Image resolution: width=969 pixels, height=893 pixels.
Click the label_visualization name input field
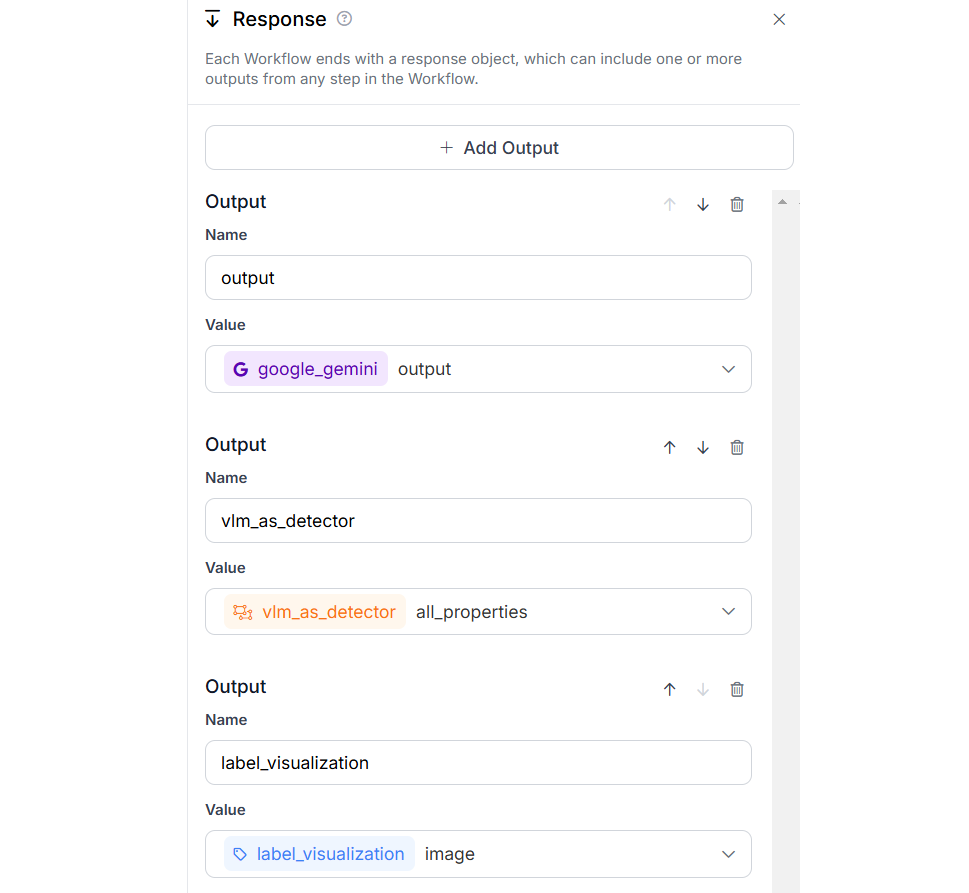tap(478, 762)
